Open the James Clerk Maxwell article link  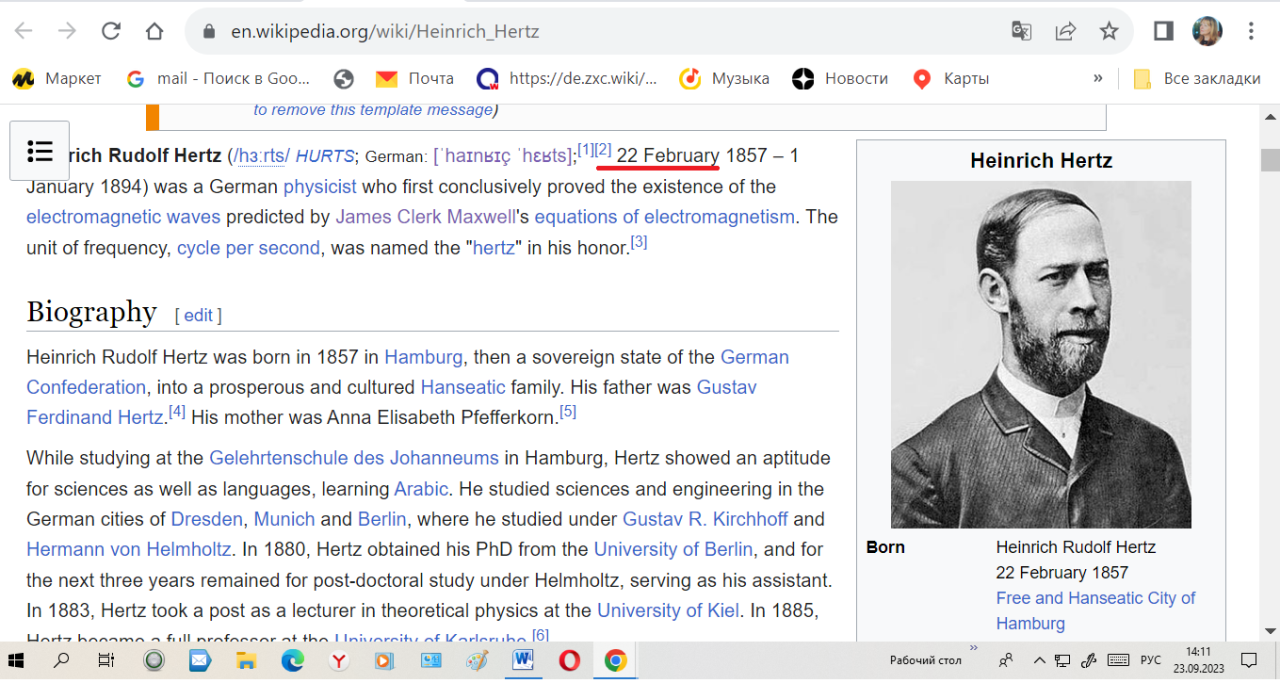425,217
